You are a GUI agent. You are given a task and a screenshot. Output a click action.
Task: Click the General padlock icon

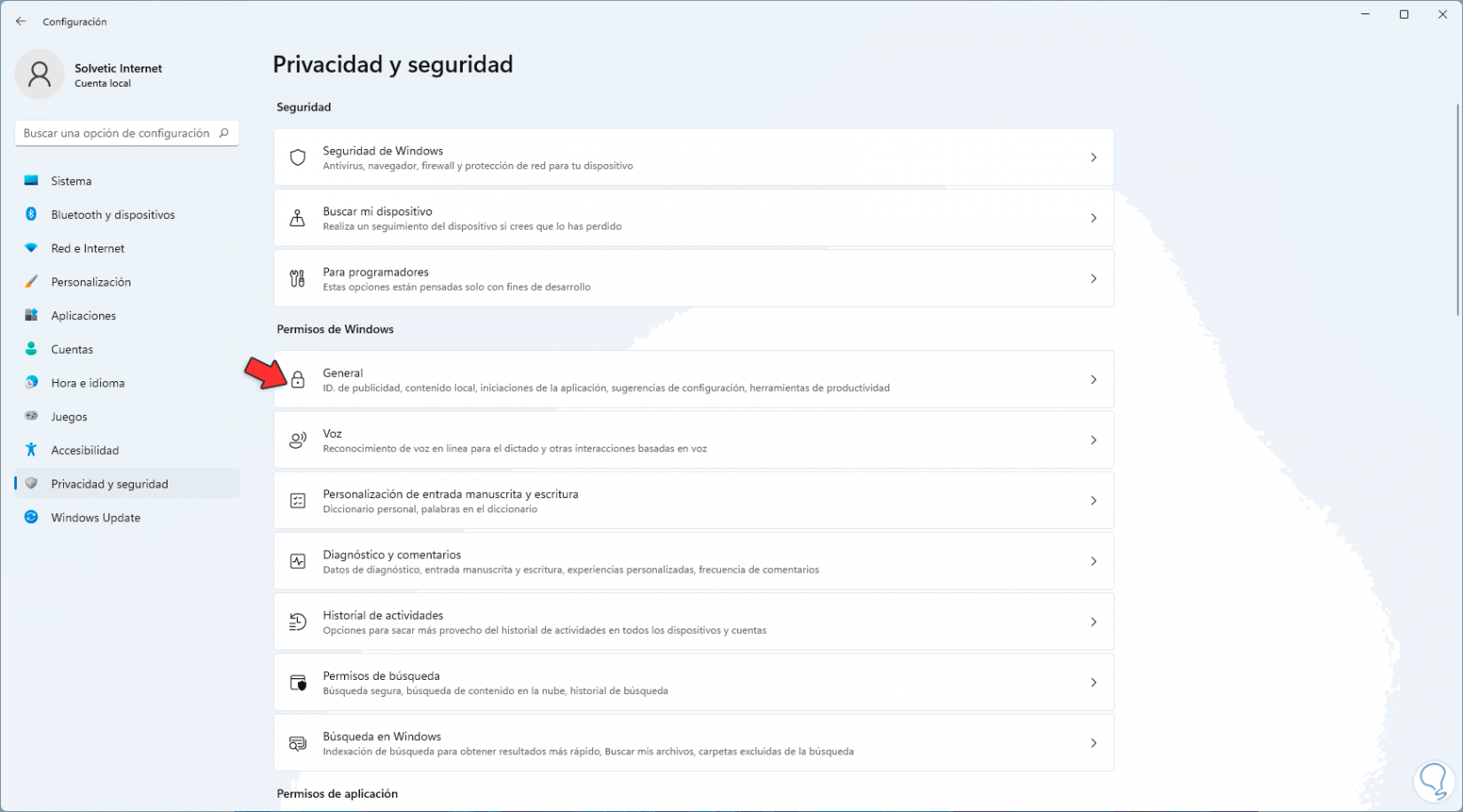tap(298, 380)
